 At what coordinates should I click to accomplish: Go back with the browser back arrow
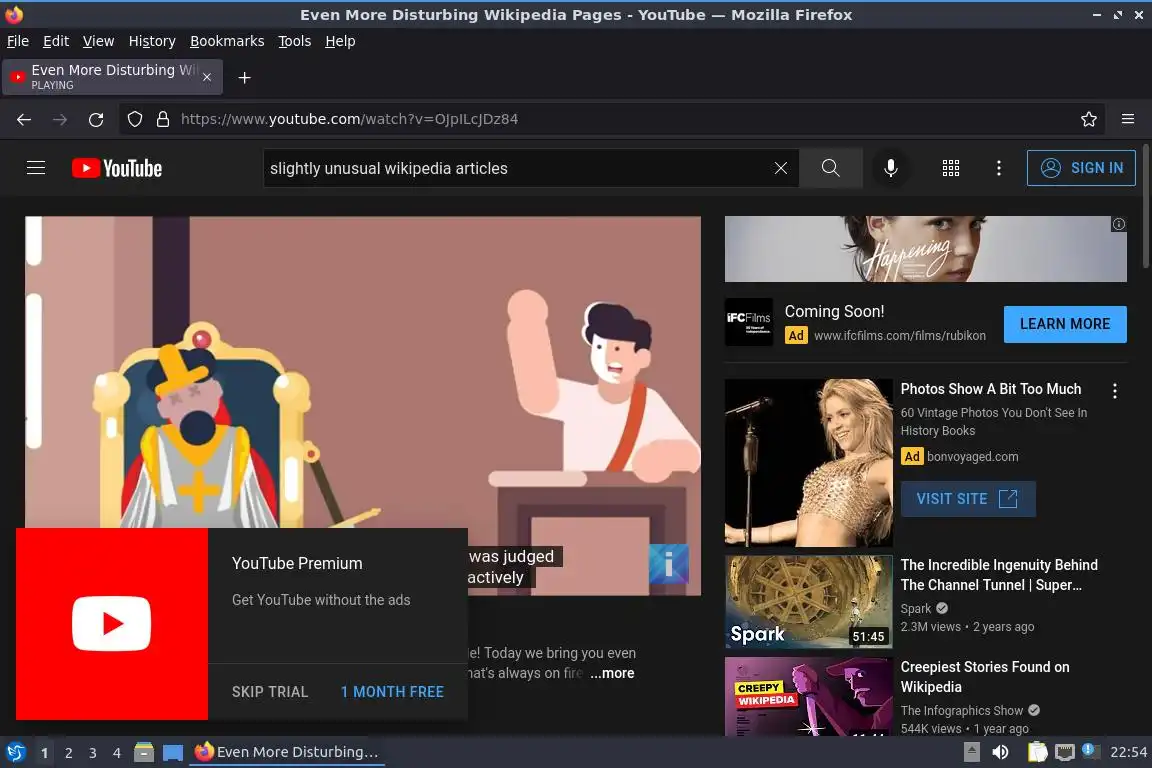[x=24, y=119]
